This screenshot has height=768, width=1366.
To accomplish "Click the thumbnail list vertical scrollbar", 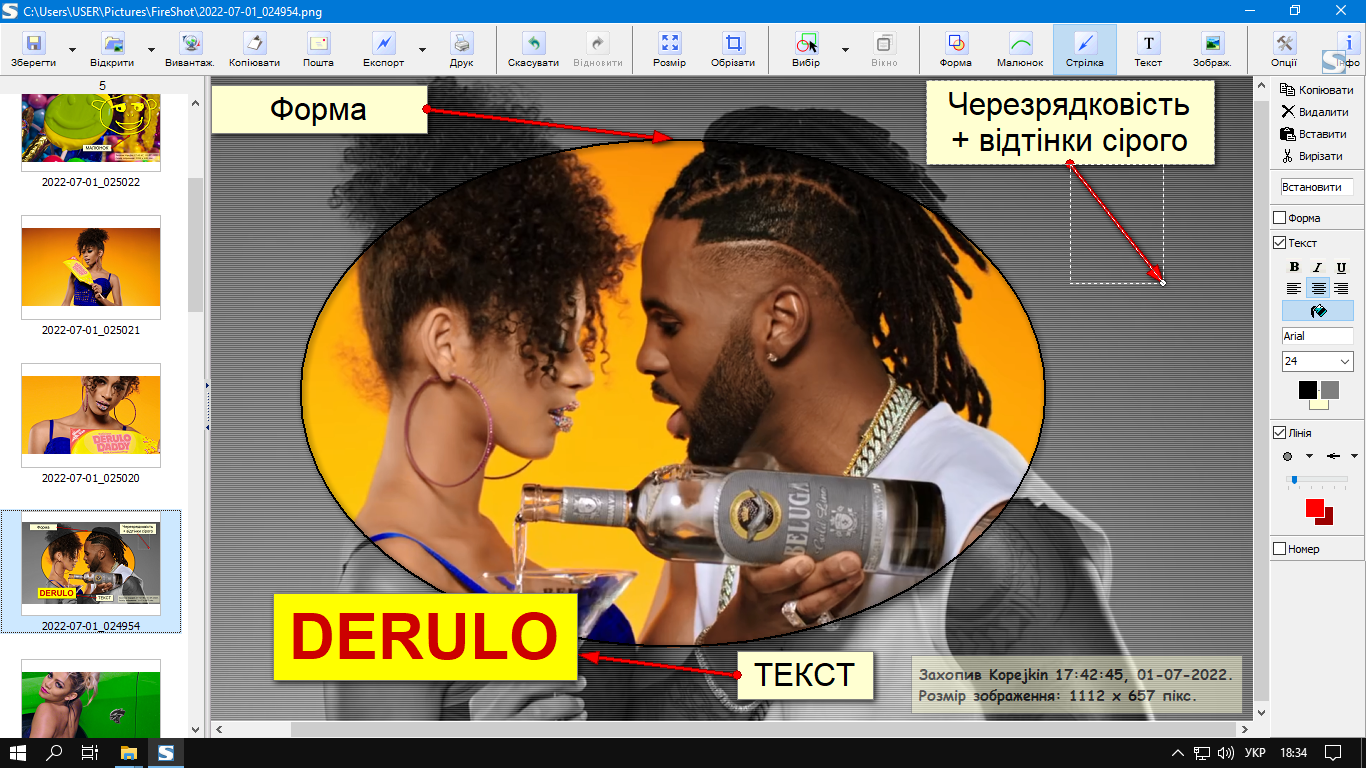I will pos(195,244).
